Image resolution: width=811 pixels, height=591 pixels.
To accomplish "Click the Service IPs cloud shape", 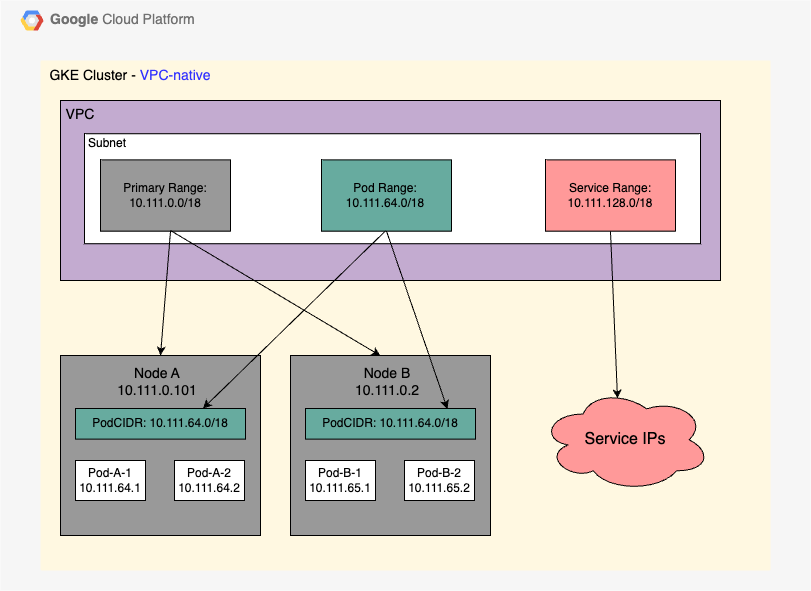I will click(x=627, y=441).
